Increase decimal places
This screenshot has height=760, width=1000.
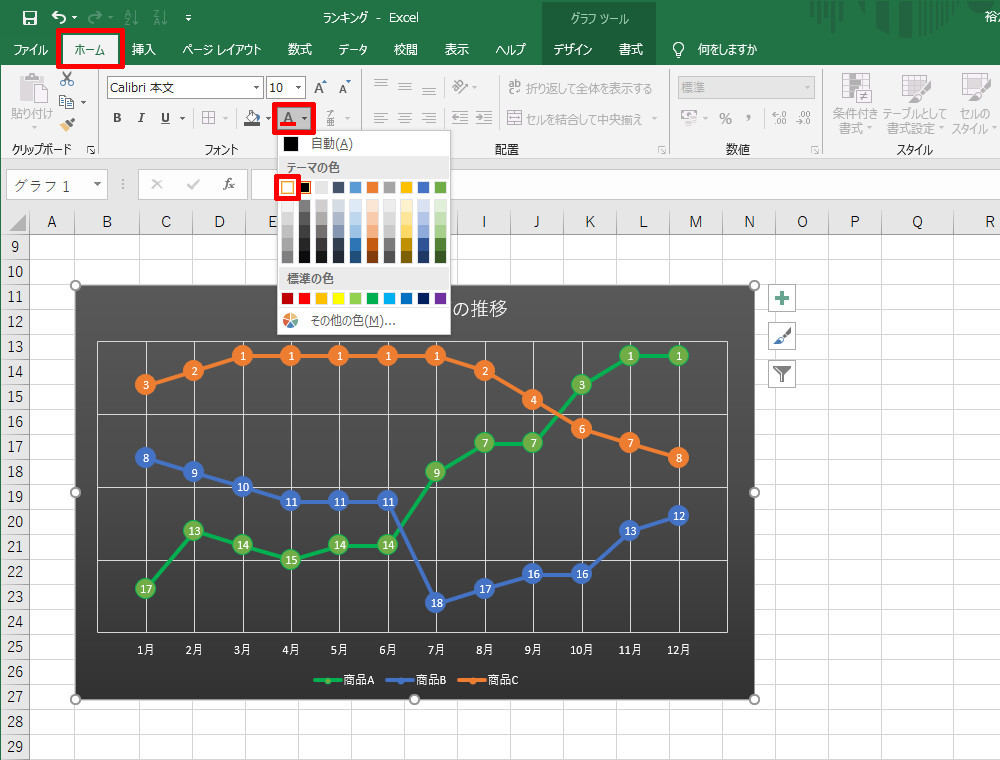(x=779, y=118)
